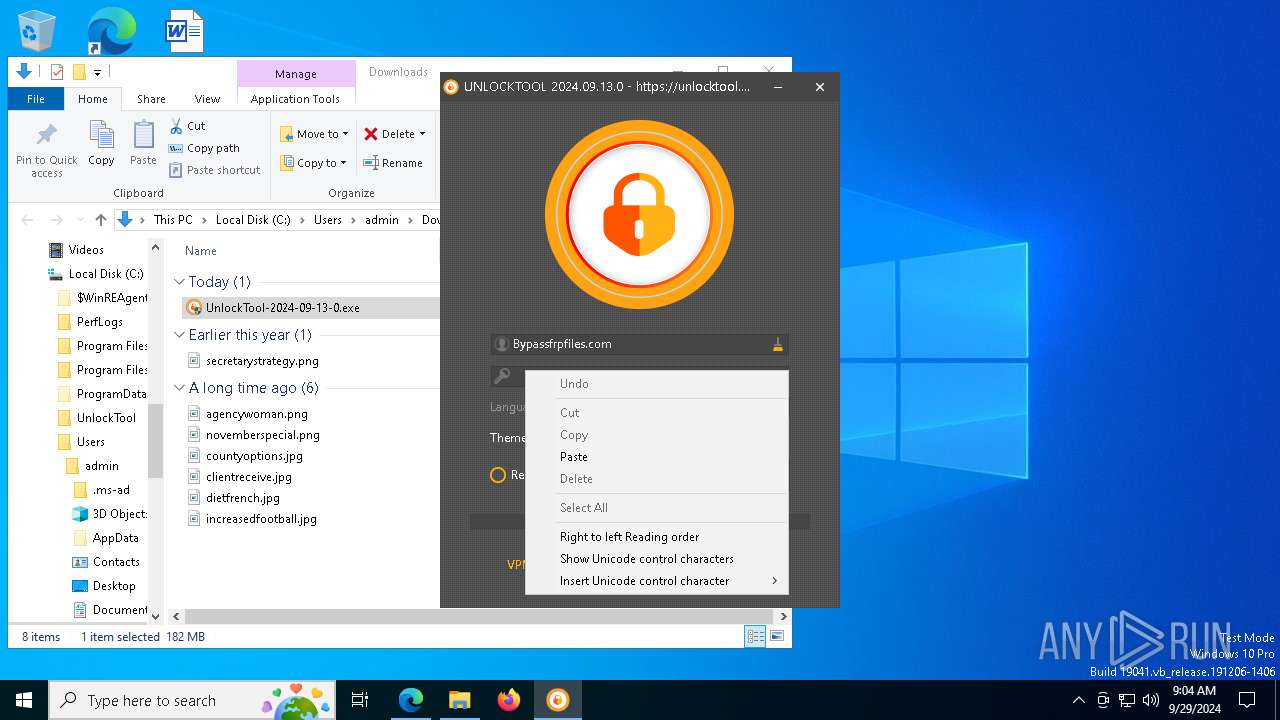This screenshot has width=1280, height=720.
Task: Switch to Details view icon in status bar
Action: (x=755, y=636)
